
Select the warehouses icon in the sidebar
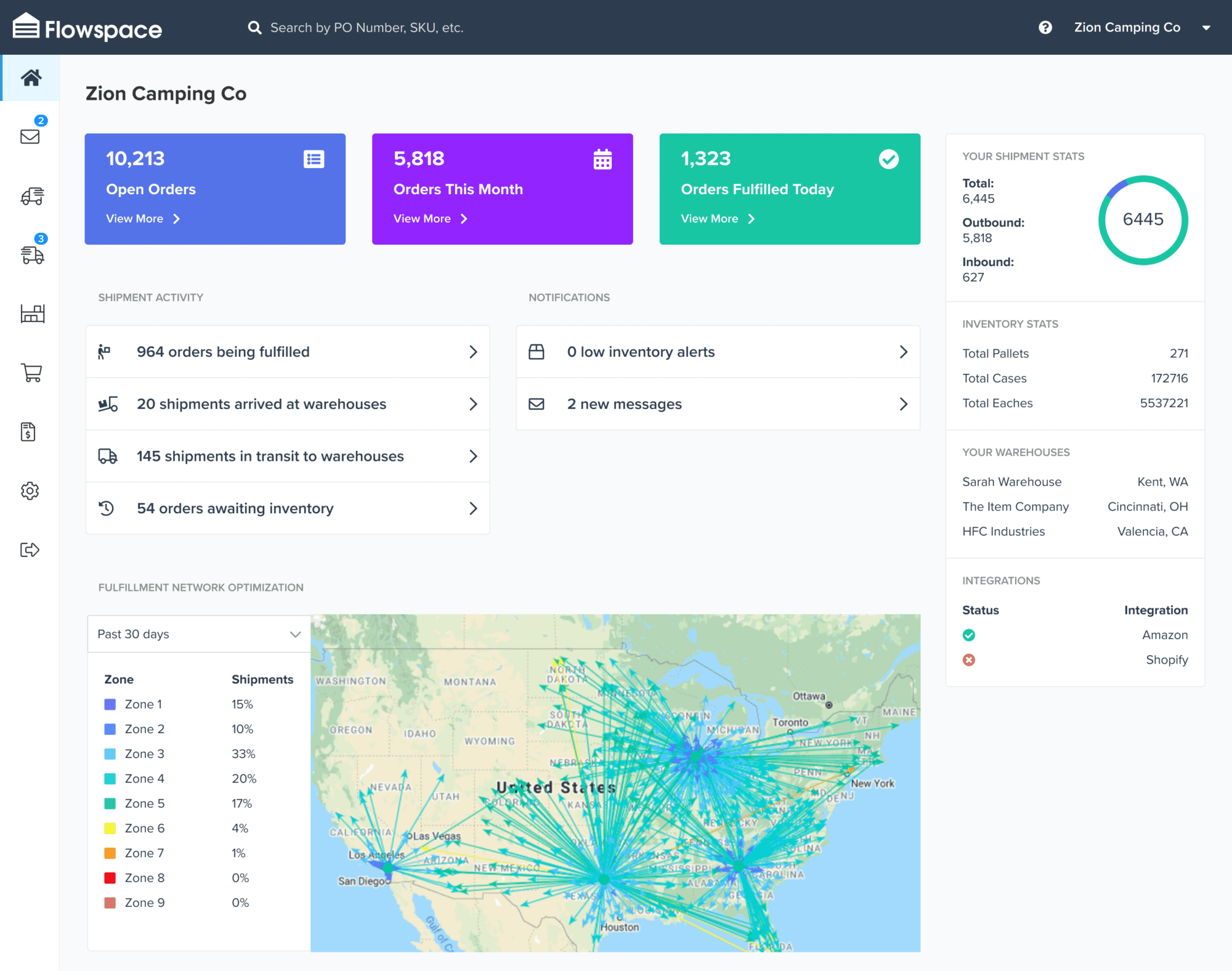click(32, 314)
